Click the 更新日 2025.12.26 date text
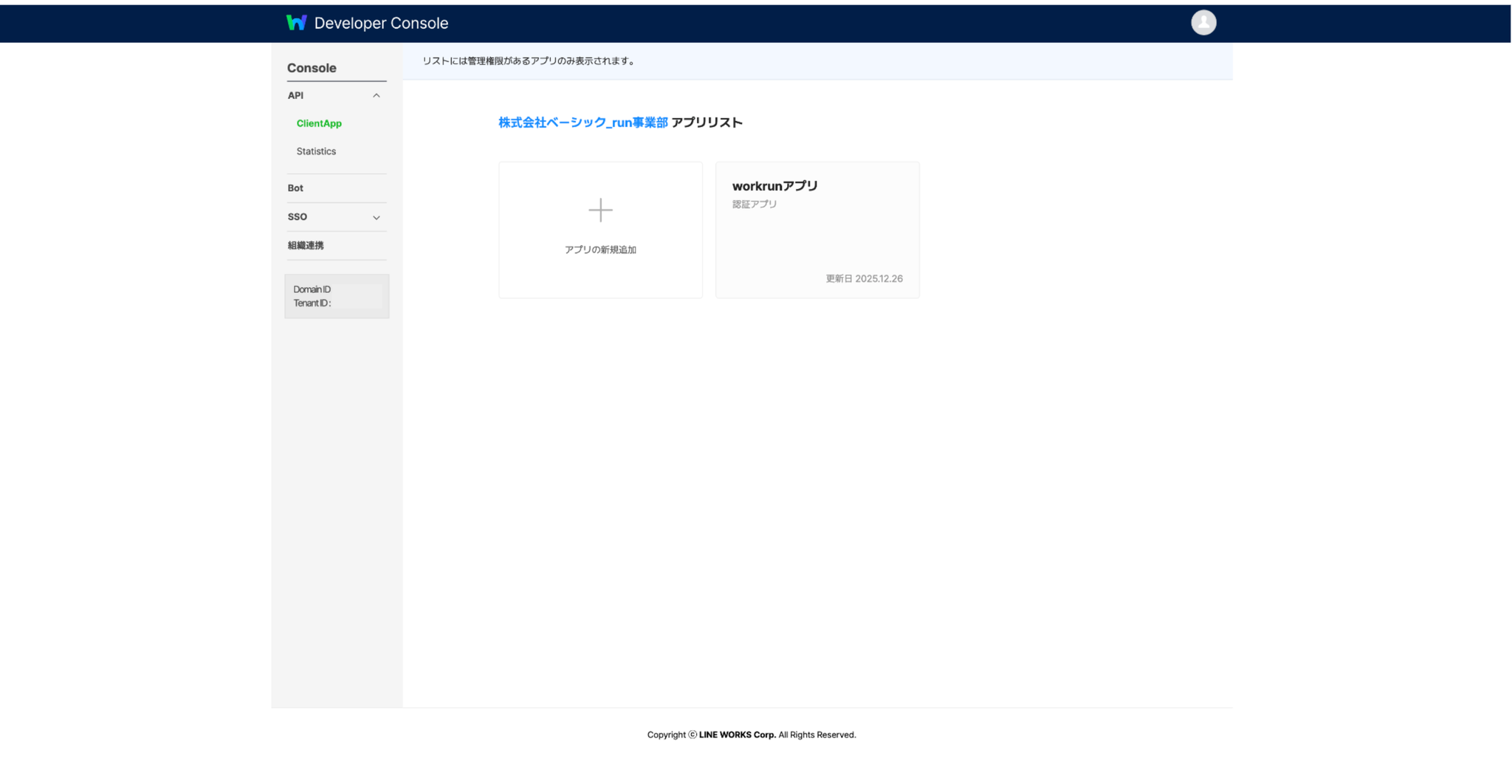This screenshot has width=1512, height=784. [864, 279]
